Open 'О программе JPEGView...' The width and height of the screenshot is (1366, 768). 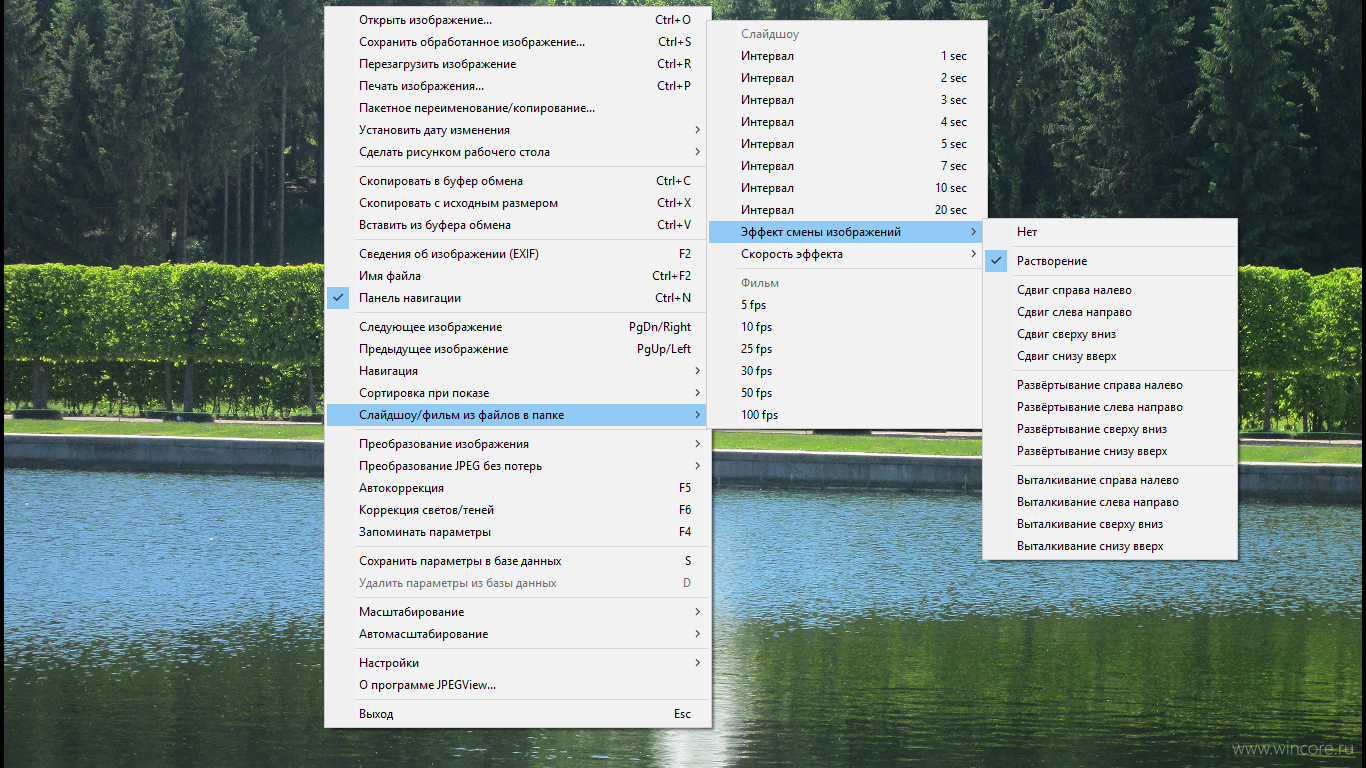(517, 685)
